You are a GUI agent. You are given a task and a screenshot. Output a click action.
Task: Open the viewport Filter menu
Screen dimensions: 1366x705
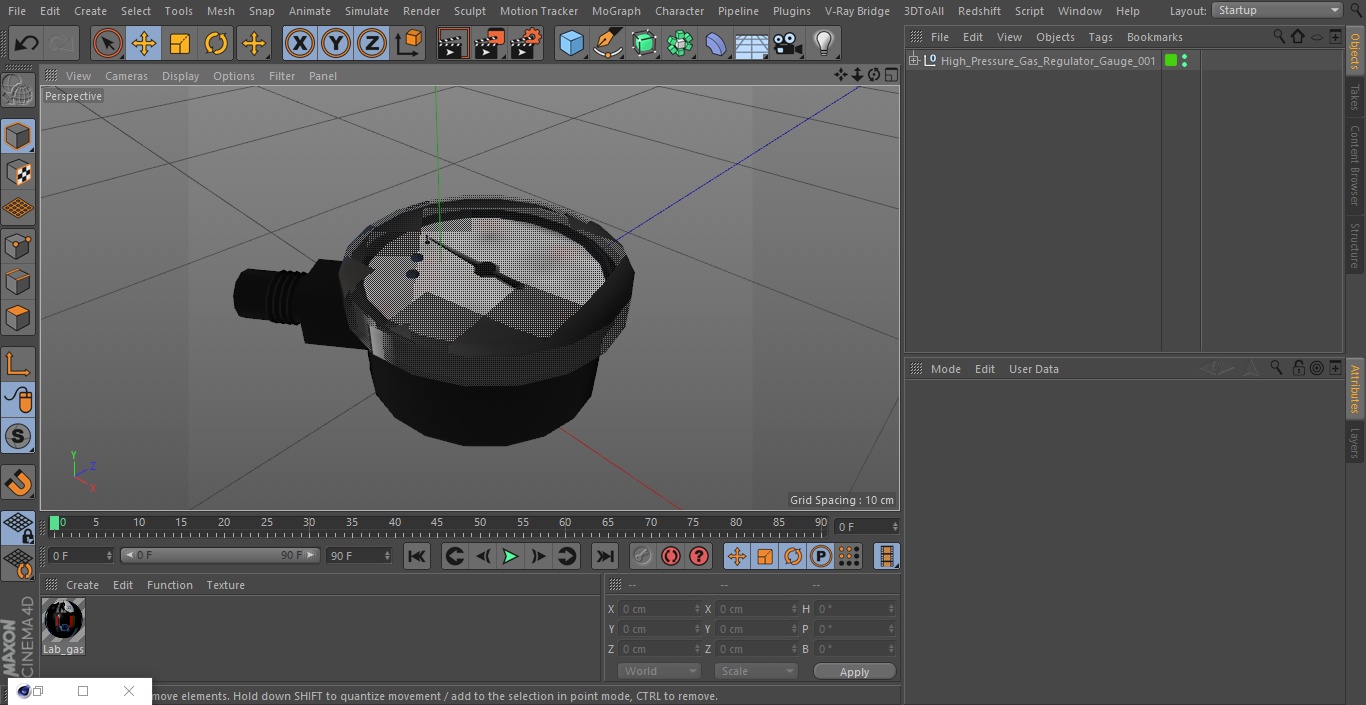click(282, 76)
